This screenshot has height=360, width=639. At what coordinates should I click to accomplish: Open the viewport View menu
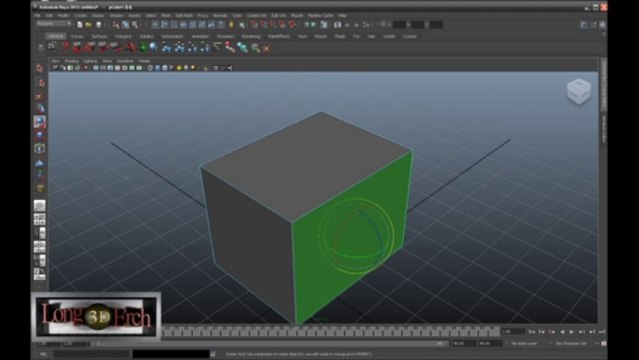55,61
